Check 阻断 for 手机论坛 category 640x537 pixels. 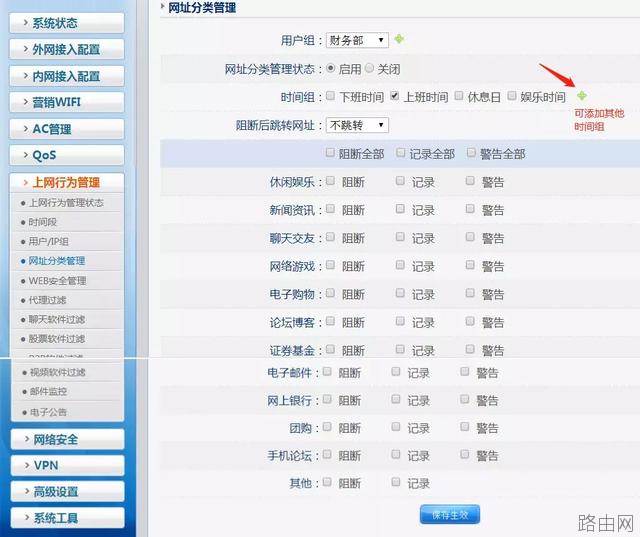327,454
